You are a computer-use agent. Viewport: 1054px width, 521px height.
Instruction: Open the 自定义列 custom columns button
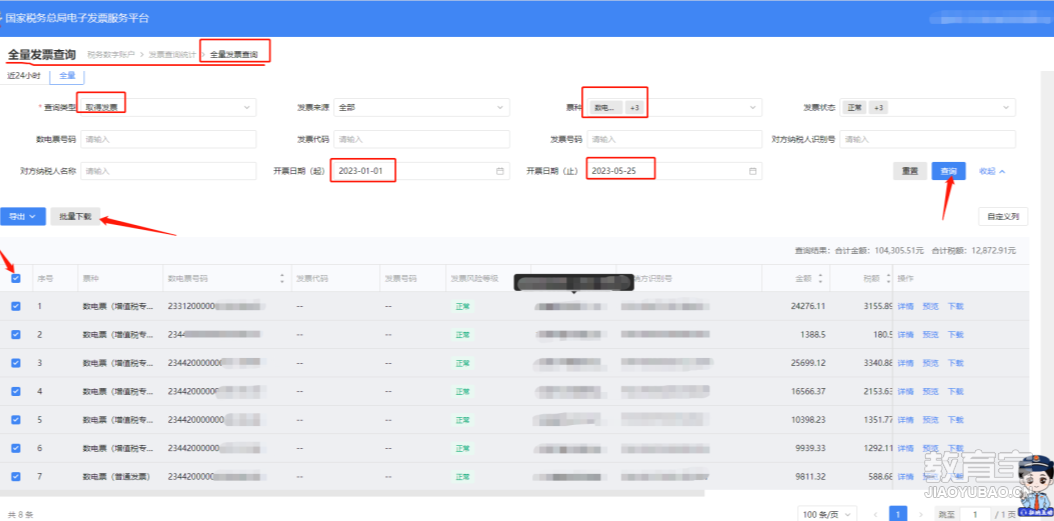pyautogui.click(x=1003, y=216)
